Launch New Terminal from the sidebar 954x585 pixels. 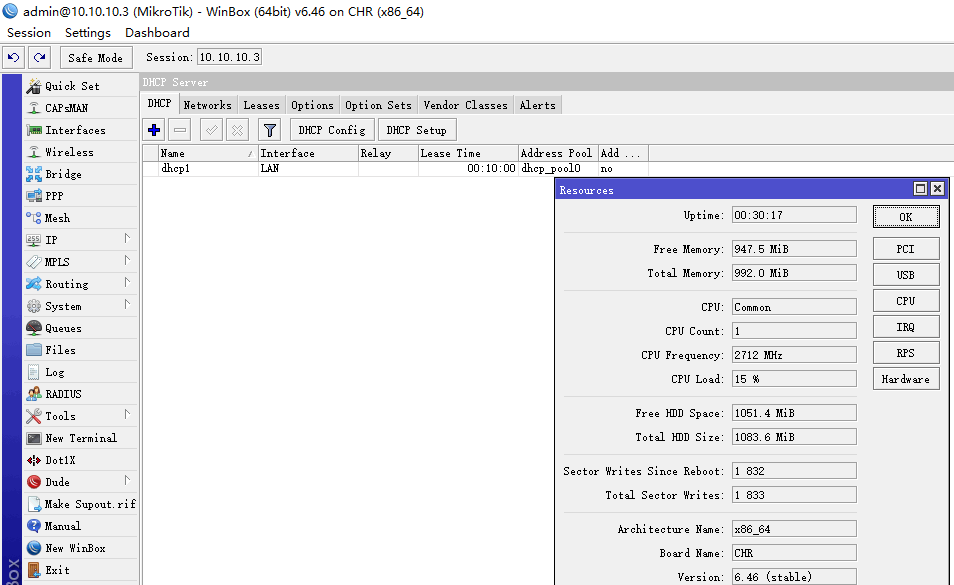80,438
